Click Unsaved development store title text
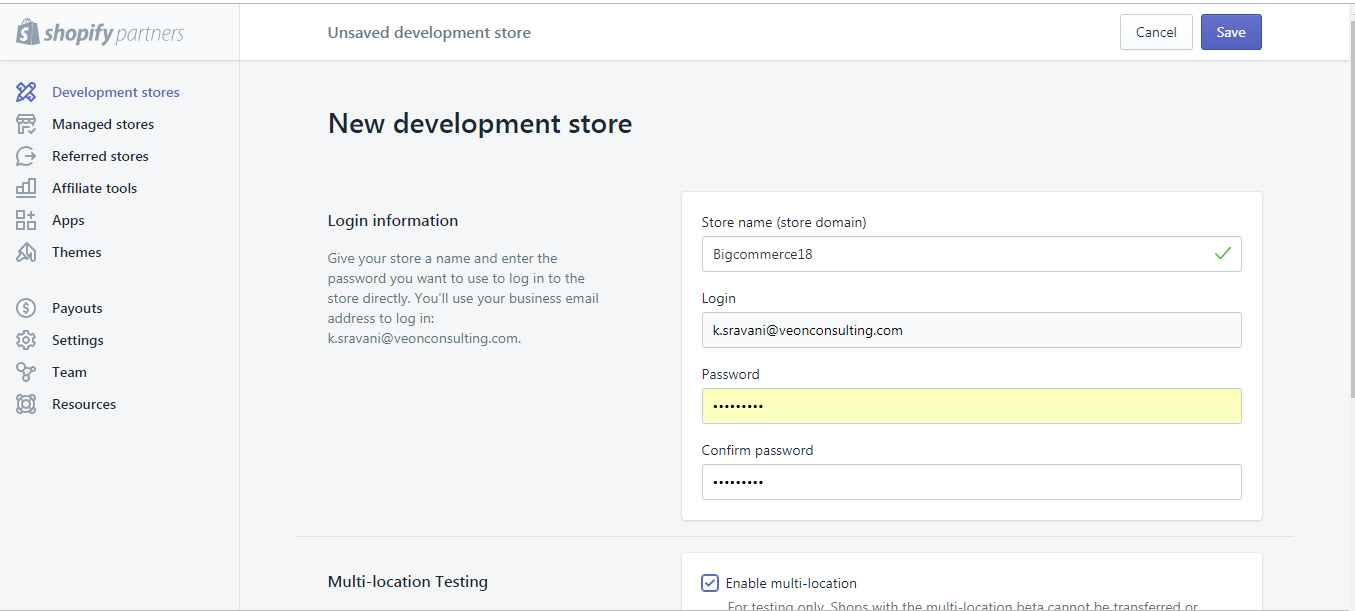This screenshot has height=611, width=1355. click(429, 32)
